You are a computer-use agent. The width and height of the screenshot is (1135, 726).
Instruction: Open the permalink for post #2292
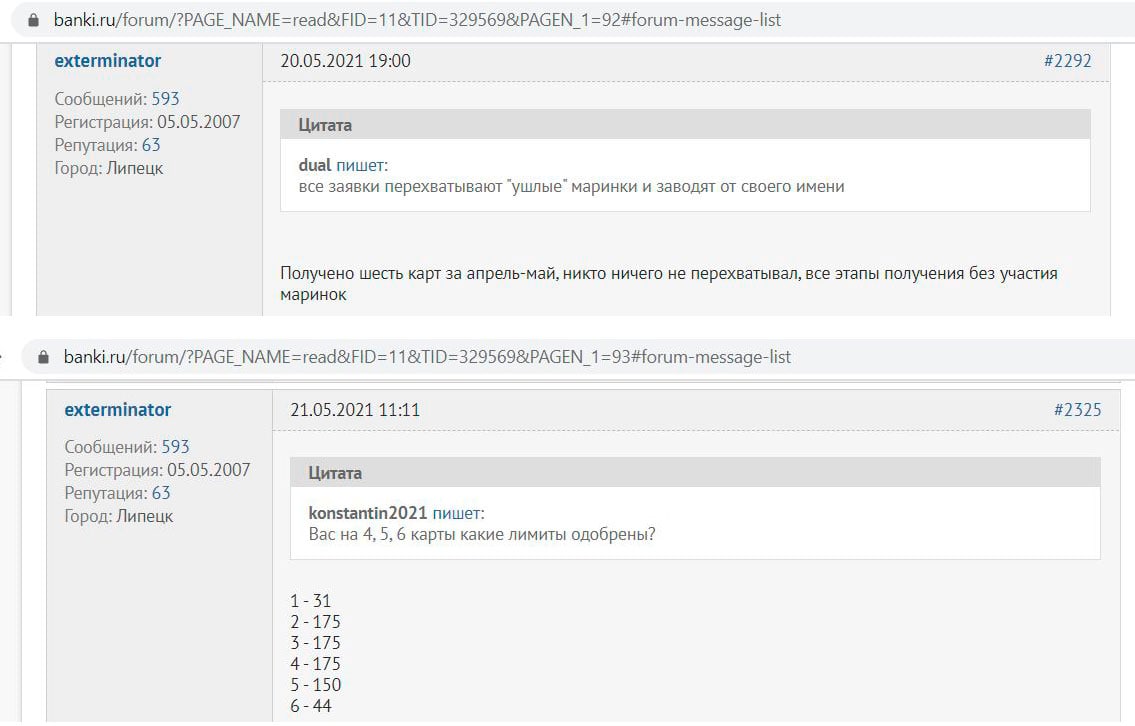click(1067, 61)
